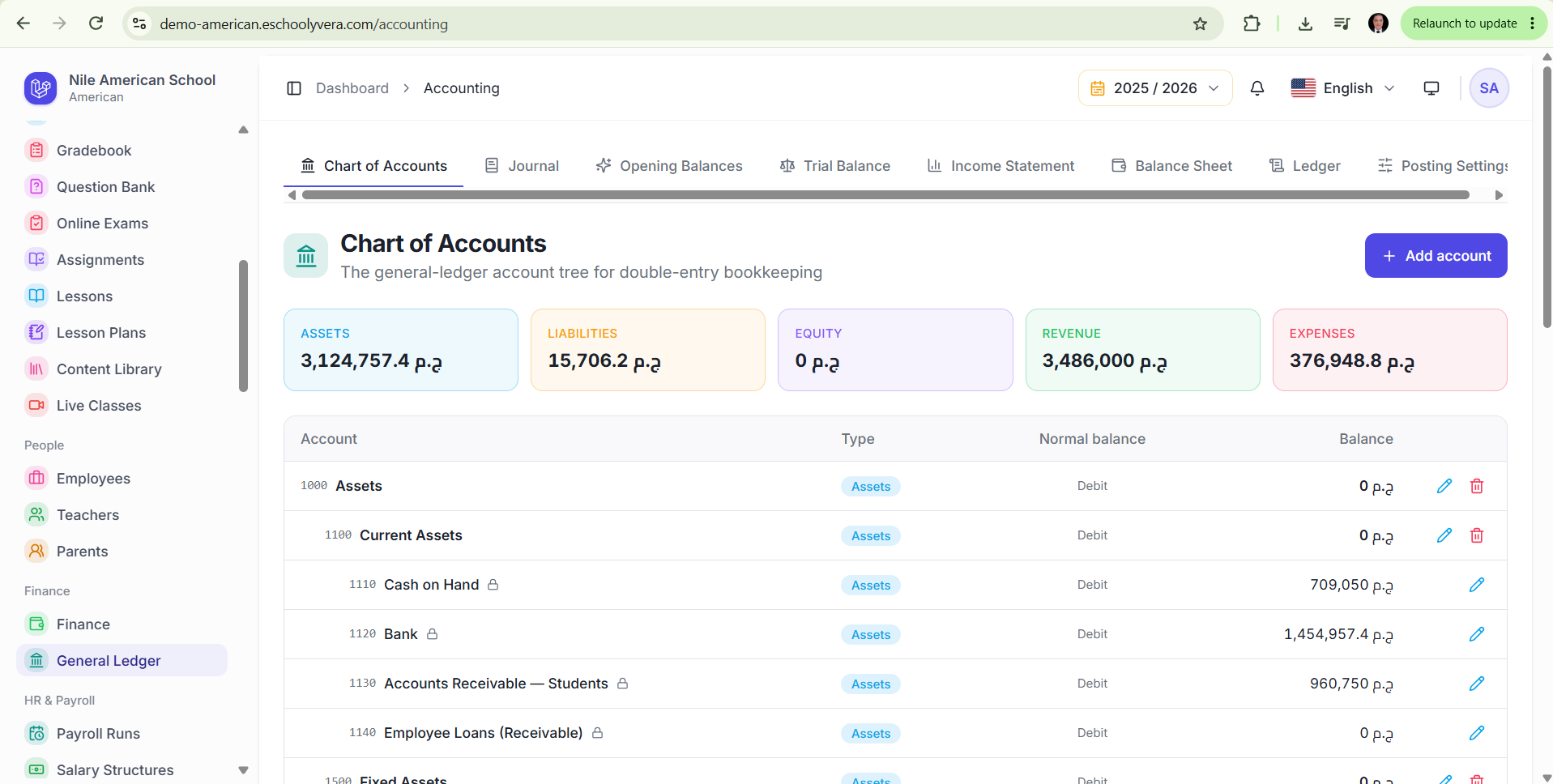
Task: Click the 1,454,957.4 balance value
Action: 1338,634
